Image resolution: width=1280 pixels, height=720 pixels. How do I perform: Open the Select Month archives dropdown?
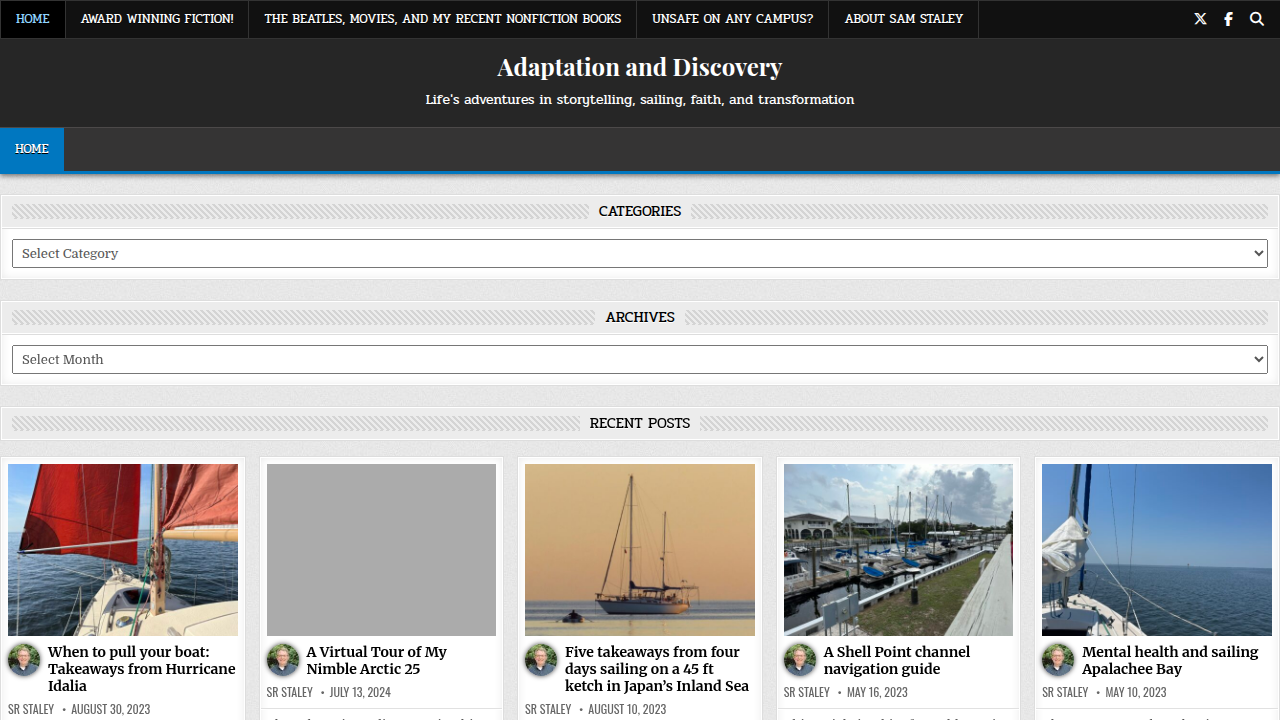tap(640, 359)
